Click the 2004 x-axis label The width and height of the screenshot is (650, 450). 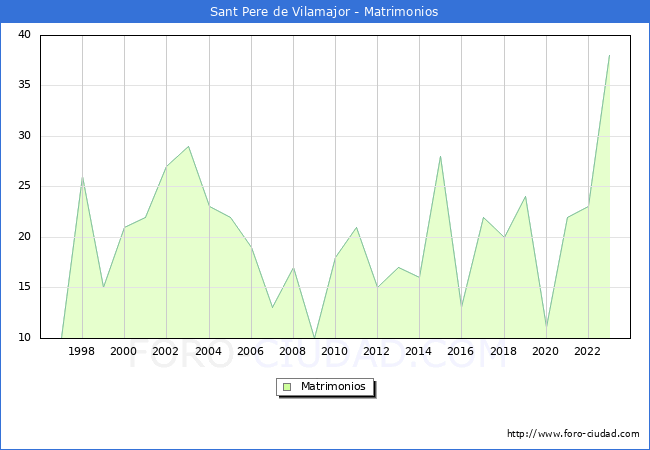tap(209, 351)
